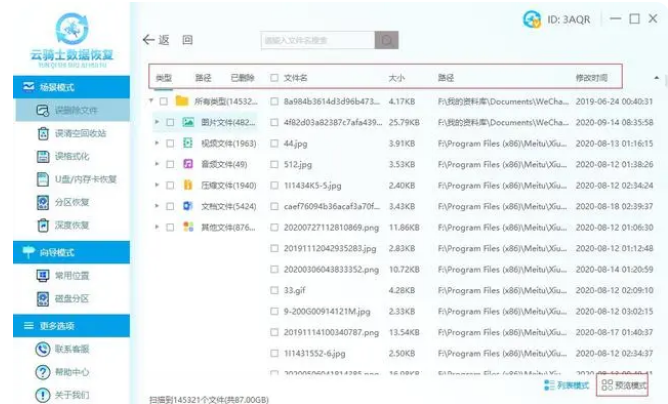
Task: Sort by the 修改时间 column header
Action: (592, 78)
